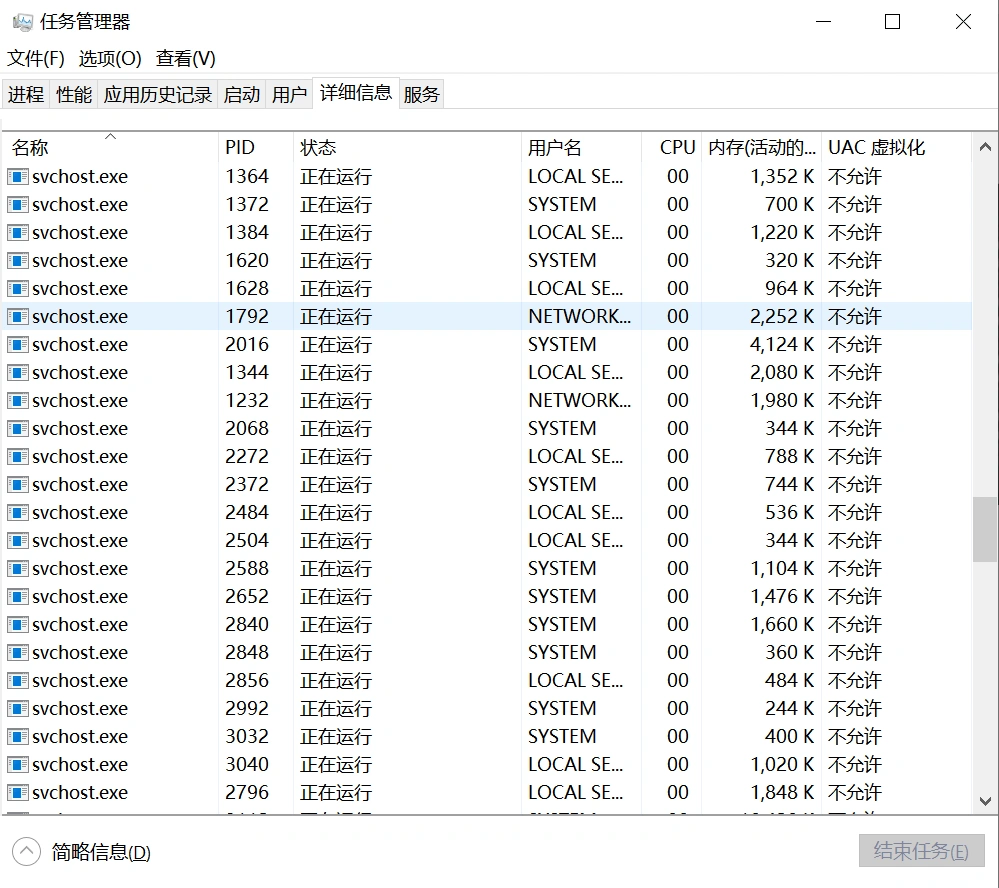The width and height of the screenshot is (999, 888).
Task: Click the svchost.exe icon for PID 1364
Action: click(18, 176)
